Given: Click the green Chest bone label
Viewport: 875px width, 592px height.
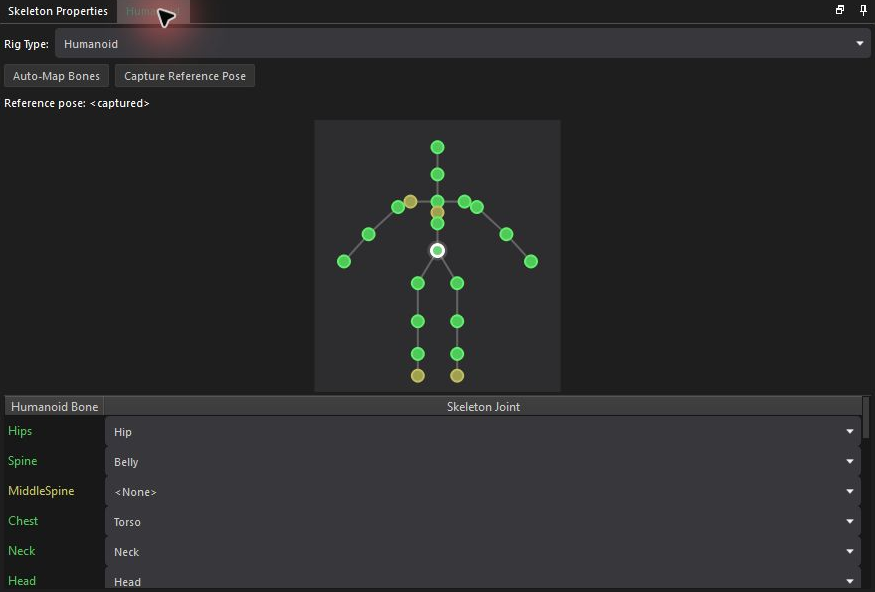Looking at the screenshot, I should 23,521.
